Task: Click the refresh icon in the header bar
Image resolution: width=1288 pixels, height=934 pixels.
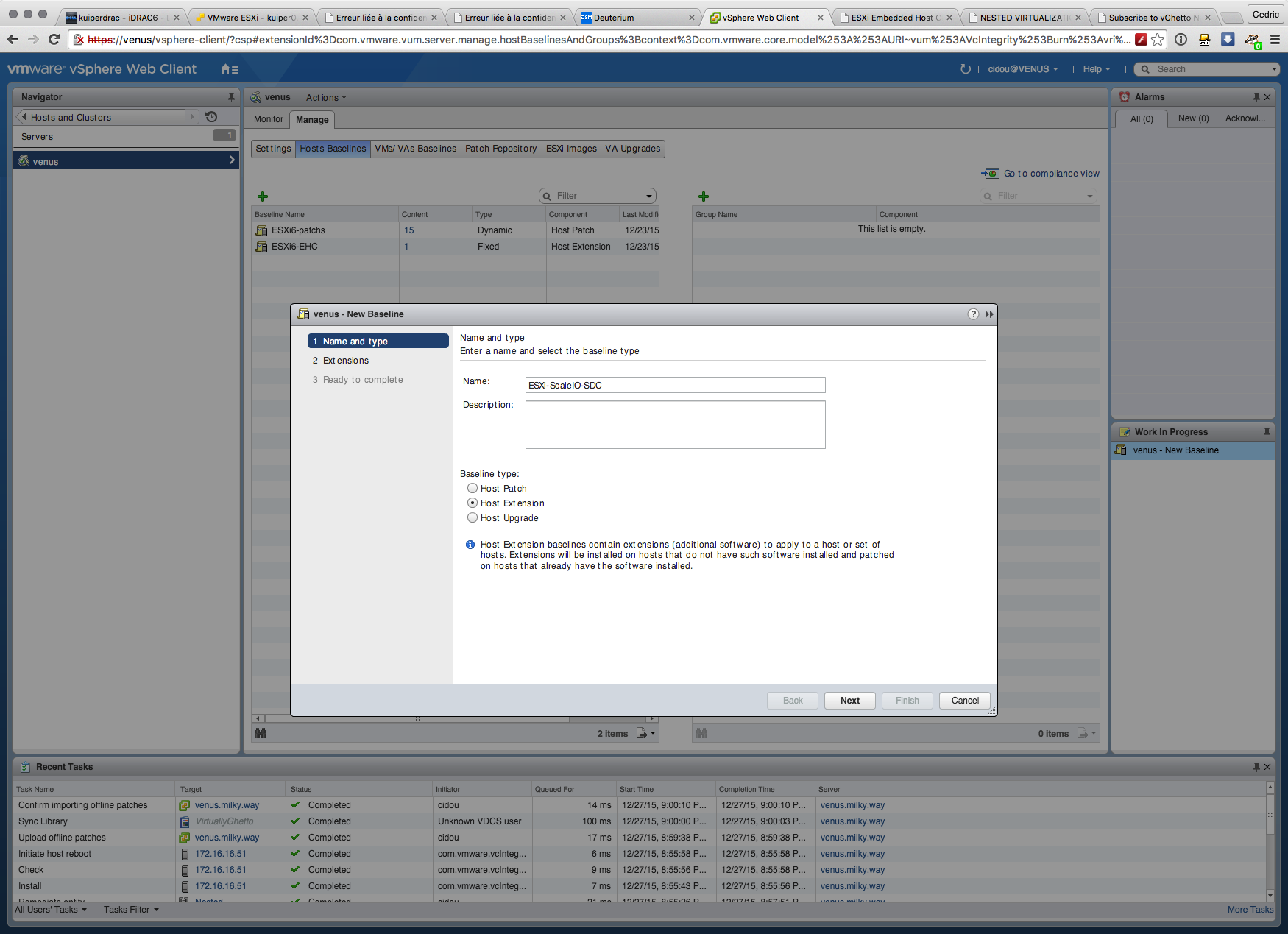Action: (965, 69)
